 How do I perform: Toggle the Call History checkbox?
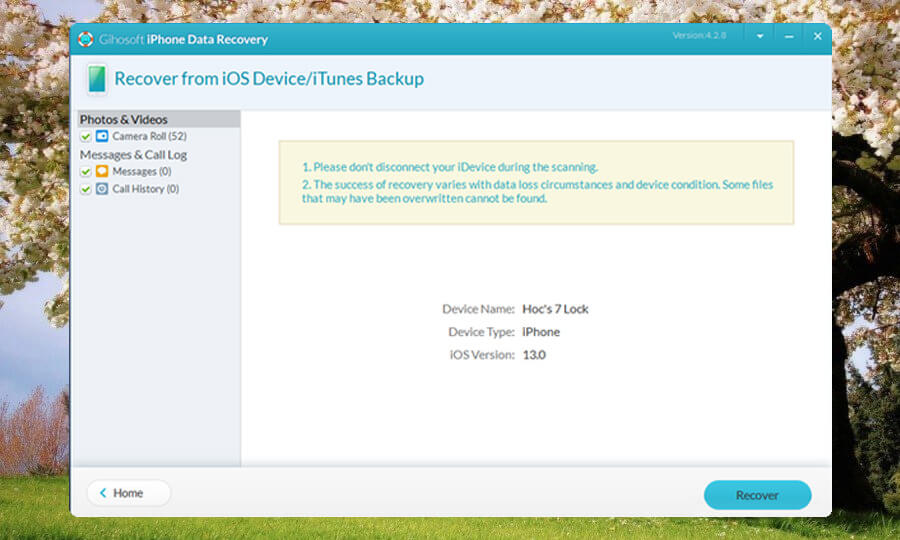pos(86,189)
